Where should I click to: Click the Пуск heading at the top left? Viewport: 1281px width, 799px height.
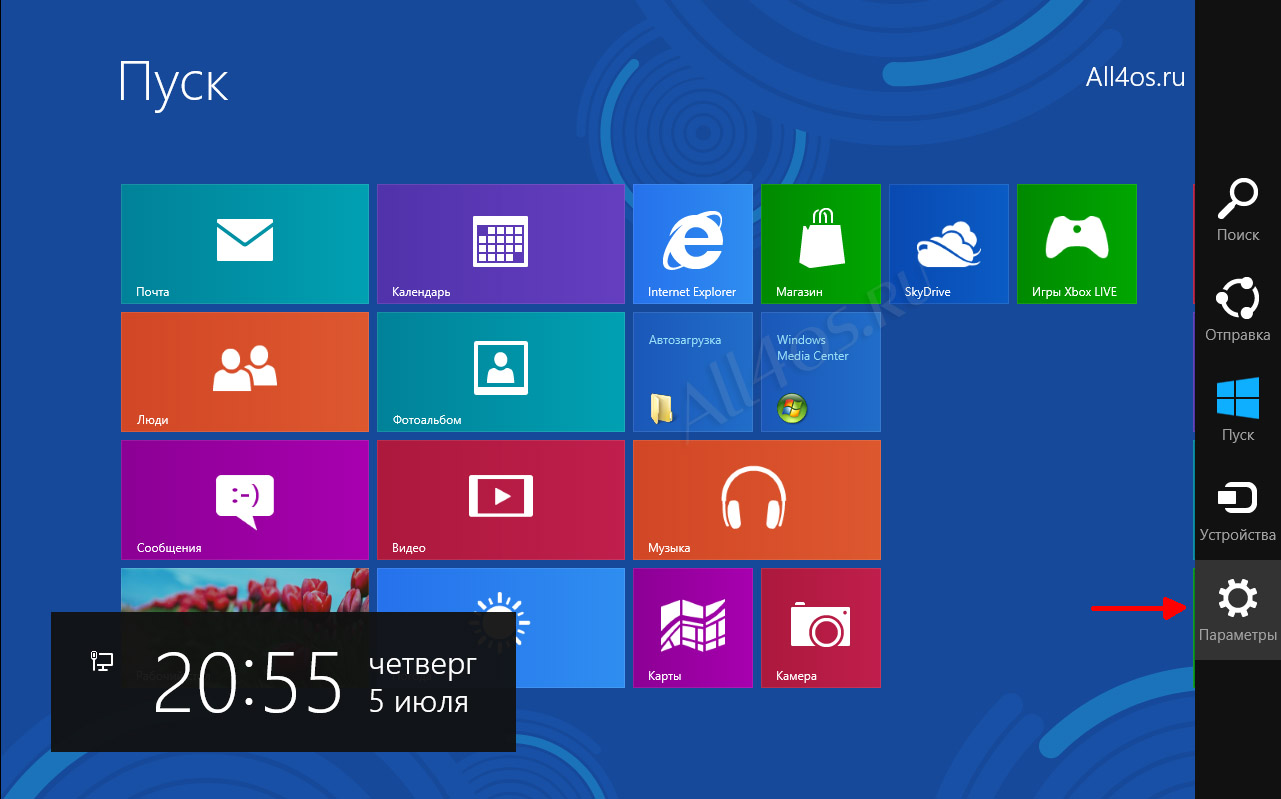(174, 82)
